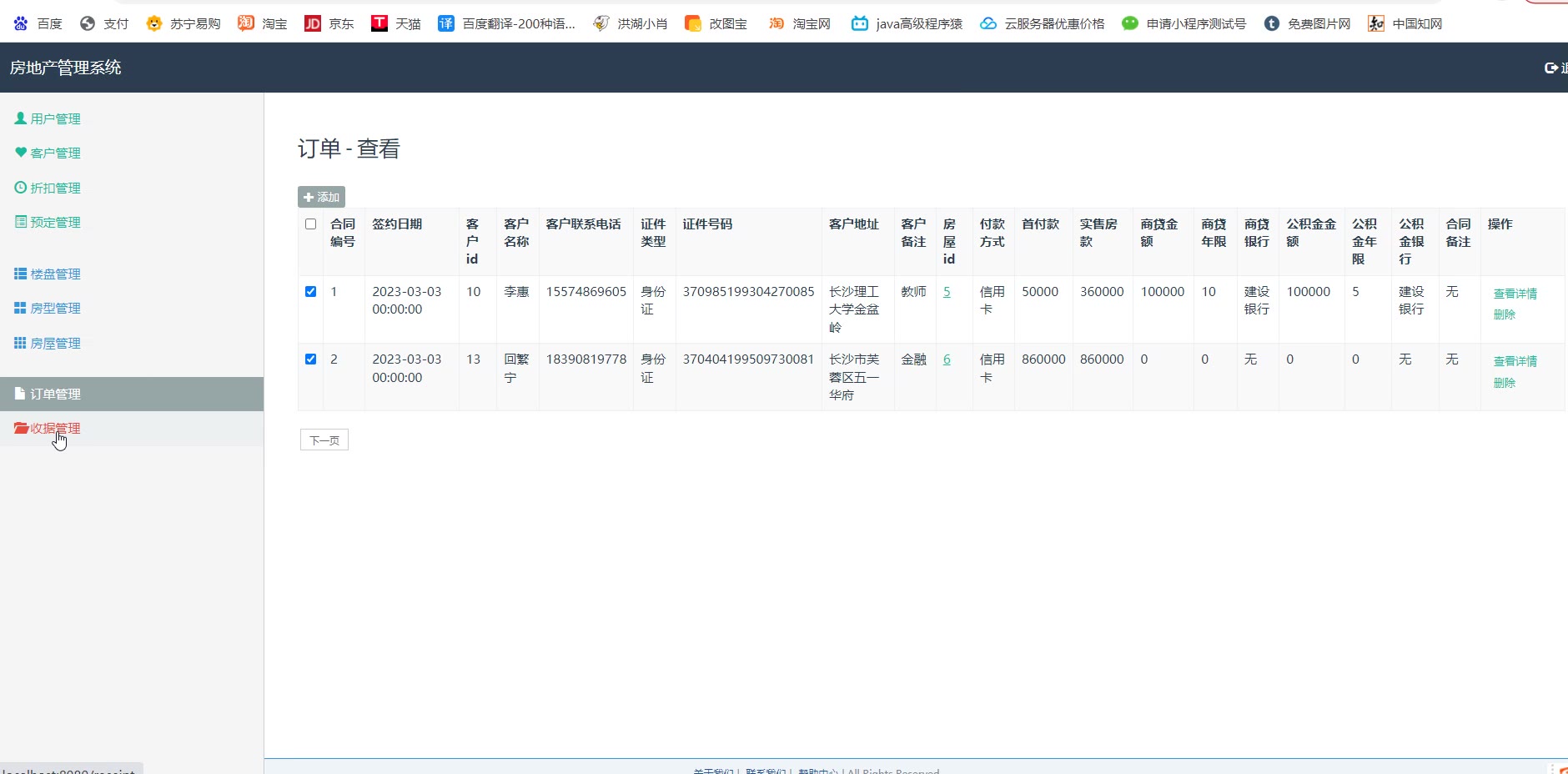Click address 长沙理工大学金盆岭
This screenshot has width=1568, height=774.
pyautogui.click(x=854, y=309)
